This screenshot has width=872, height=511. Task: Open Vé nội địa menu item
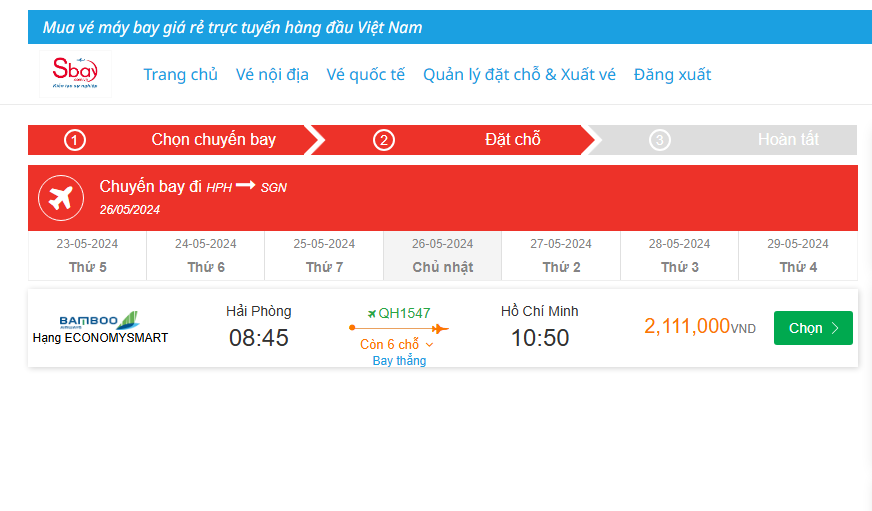(272, 74)
